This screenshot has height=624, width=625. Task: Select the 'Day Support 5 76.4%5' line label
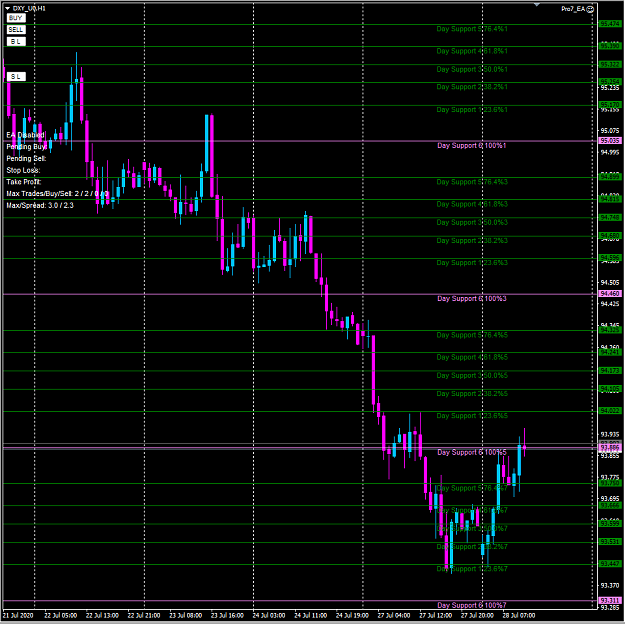pyautogui.click(x=472, y=335)
